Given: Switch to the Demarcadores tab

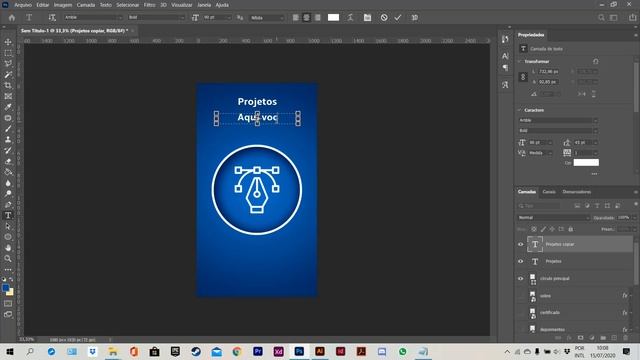Looking at the screenshot, I should [576, 192].
